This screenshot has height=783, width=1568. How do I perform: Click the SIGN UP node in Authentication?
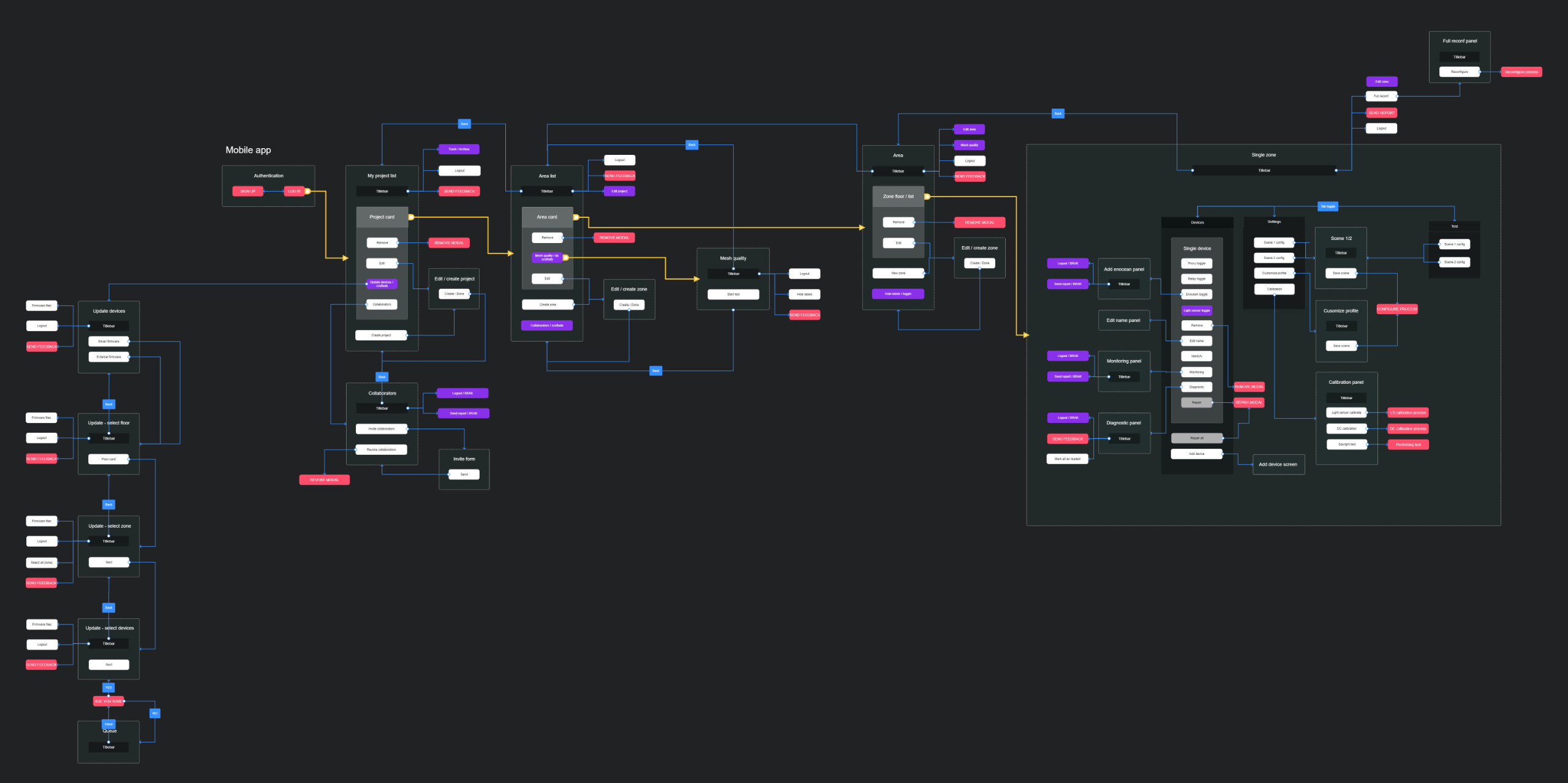point(248,191)
